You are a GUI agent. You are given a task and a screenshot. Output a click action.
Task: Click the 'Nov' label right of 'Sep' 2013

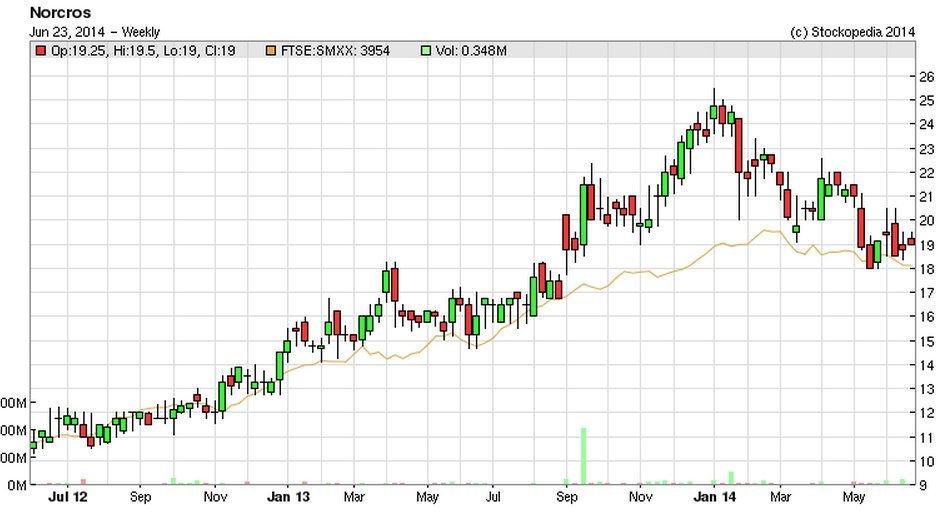coord(640,497)
